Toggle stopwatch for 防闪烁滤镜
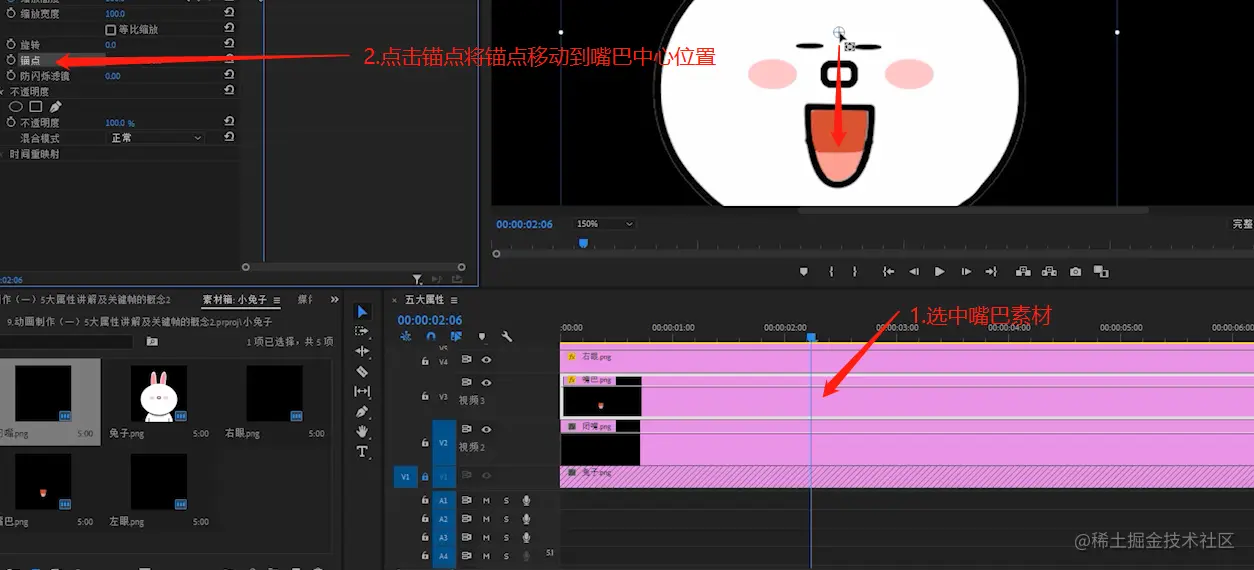 [x=12, y=76]
